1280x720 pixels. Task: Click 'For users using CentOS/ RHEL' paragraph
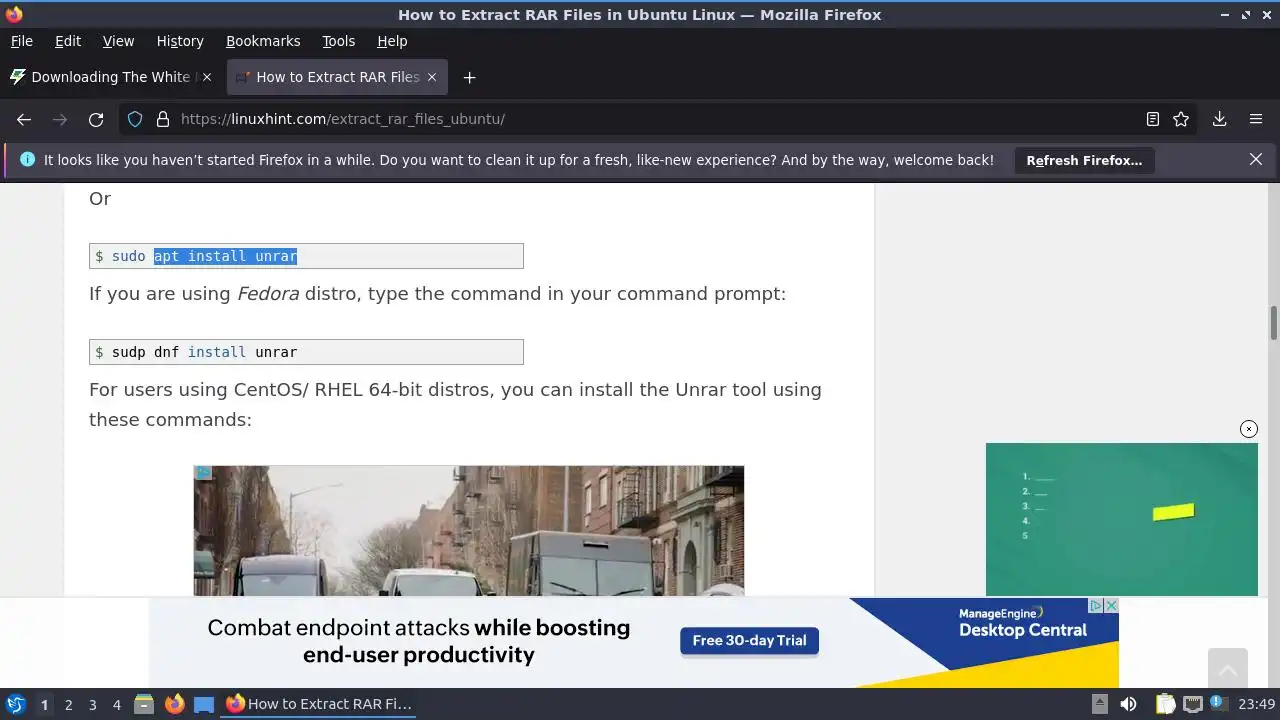coord(455,404)
